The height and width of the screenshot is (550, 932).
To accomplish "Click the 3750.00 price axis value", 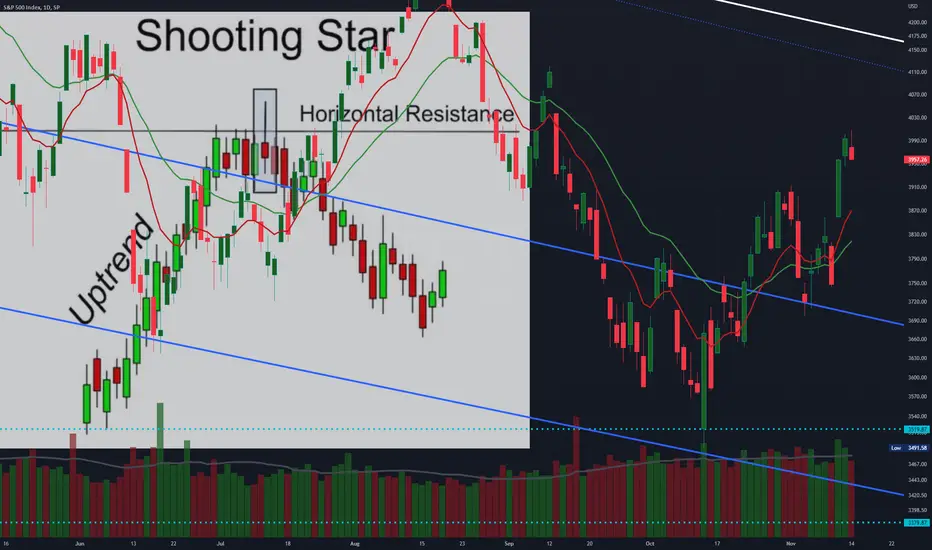I will 917,284.
